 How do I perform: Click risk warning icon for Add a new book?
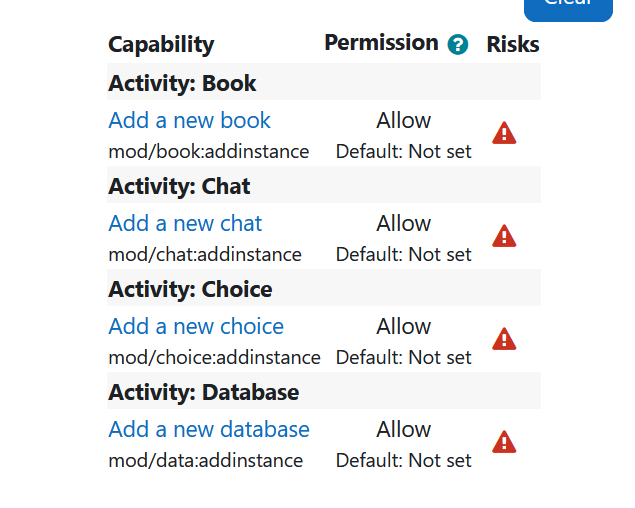tap(504, 133)
